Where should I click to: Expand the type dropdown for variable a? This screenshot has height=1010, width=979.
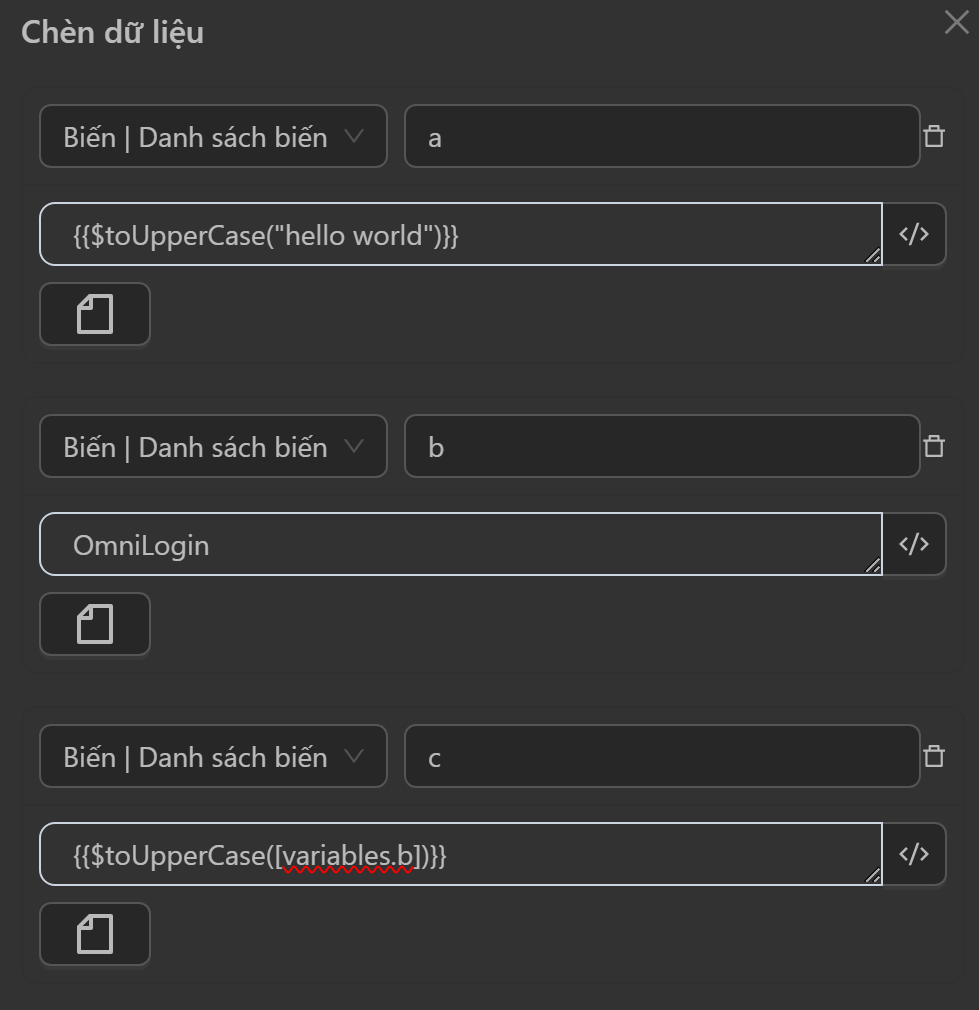[213, 137]
